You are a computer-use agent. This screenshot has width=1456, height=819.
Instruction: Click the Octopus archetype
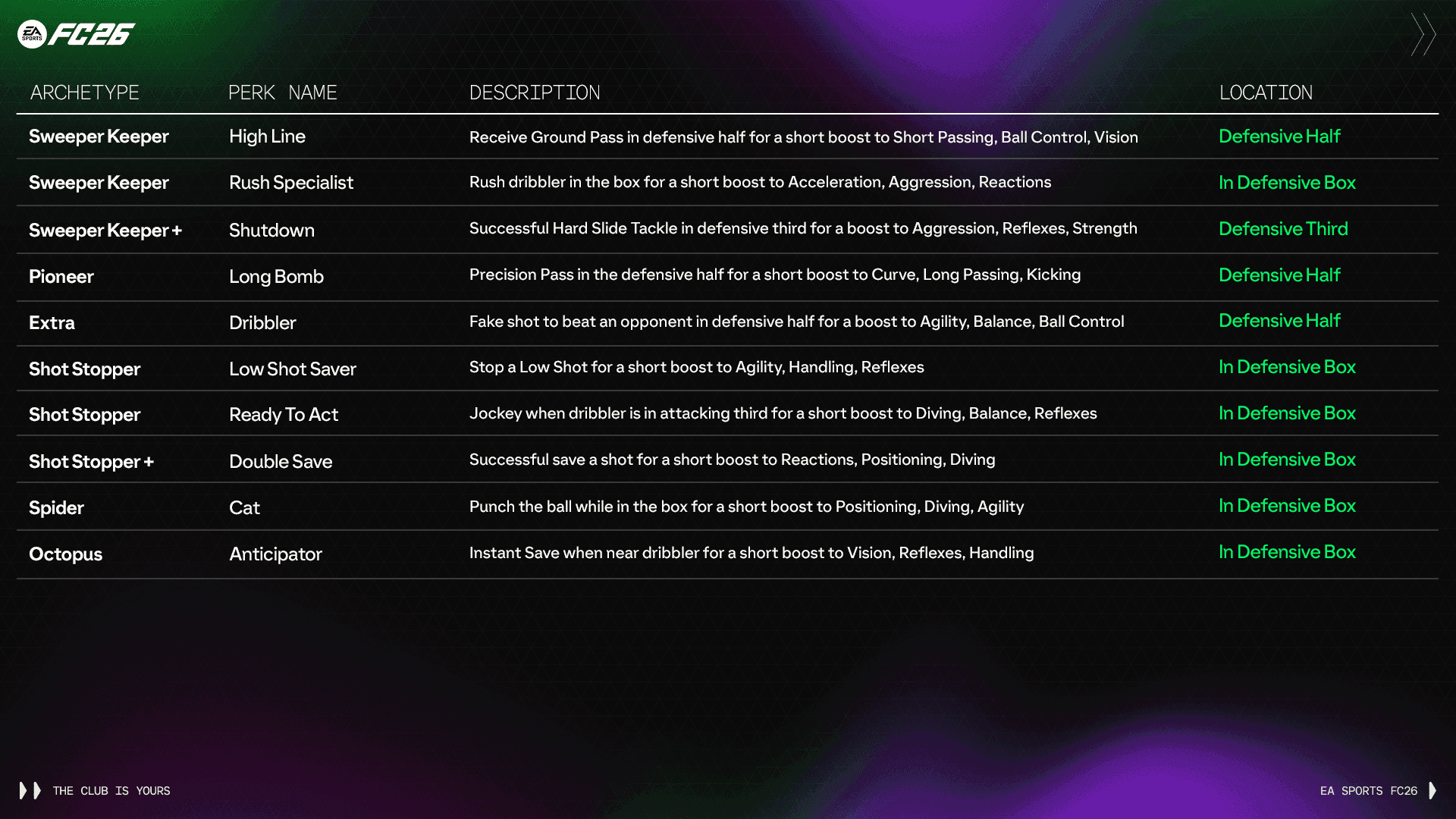pos(65,554)
